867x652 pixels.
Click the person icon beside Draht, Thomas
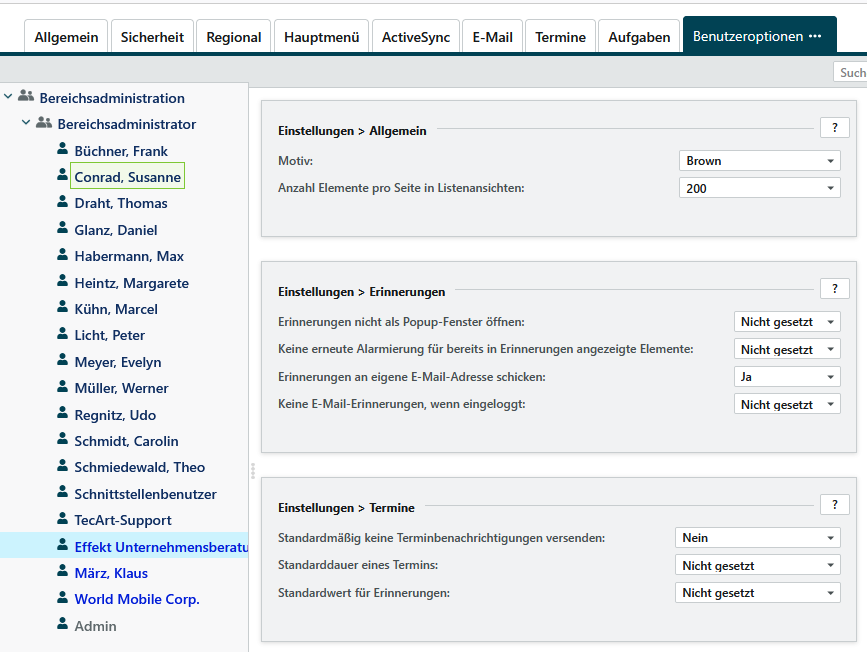[62, 202]
